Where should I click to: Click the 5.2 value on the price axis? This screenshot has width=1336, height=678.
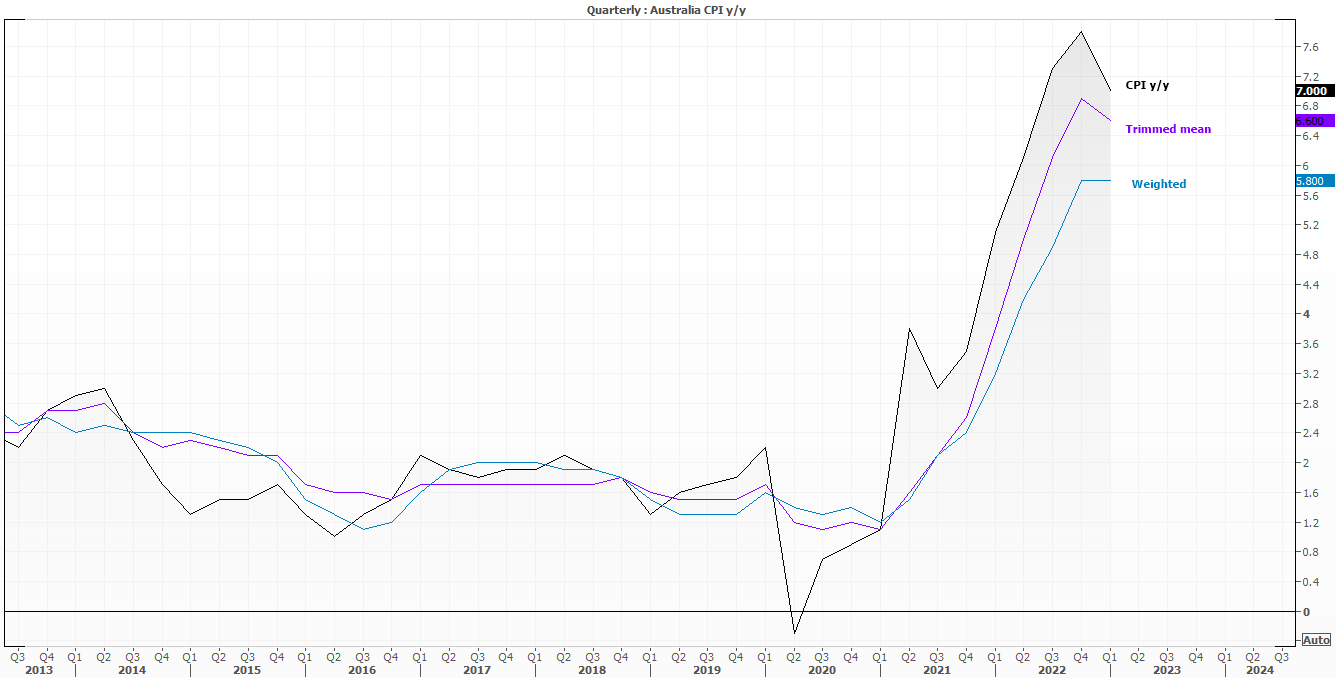tap(1310, 225)
